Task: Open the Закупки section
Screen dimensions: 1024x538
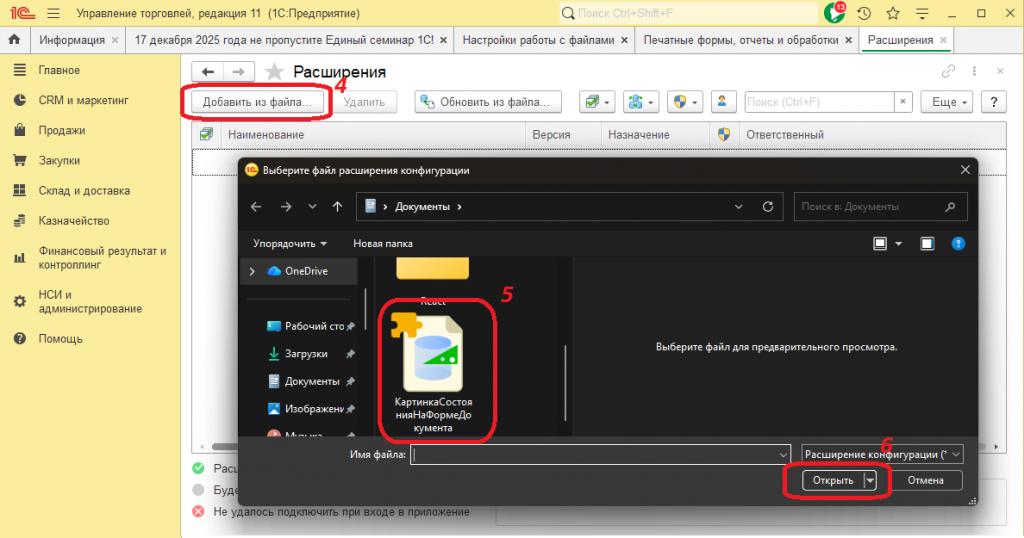Action: 59,160
